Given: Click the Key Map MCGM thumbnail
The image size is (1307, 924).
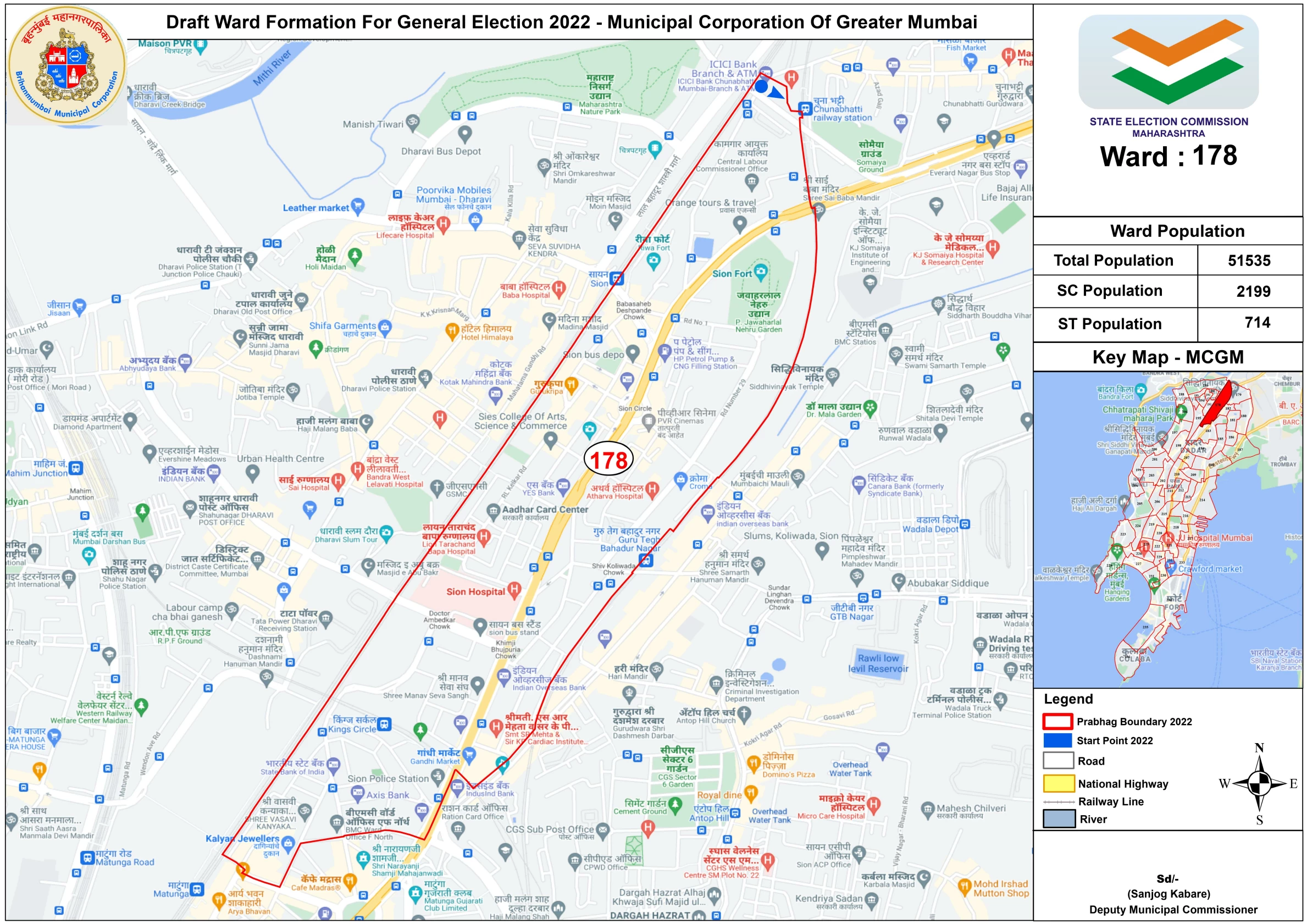Looking at the screenshot, I should pyautogui.click(x=1167, y=529).
